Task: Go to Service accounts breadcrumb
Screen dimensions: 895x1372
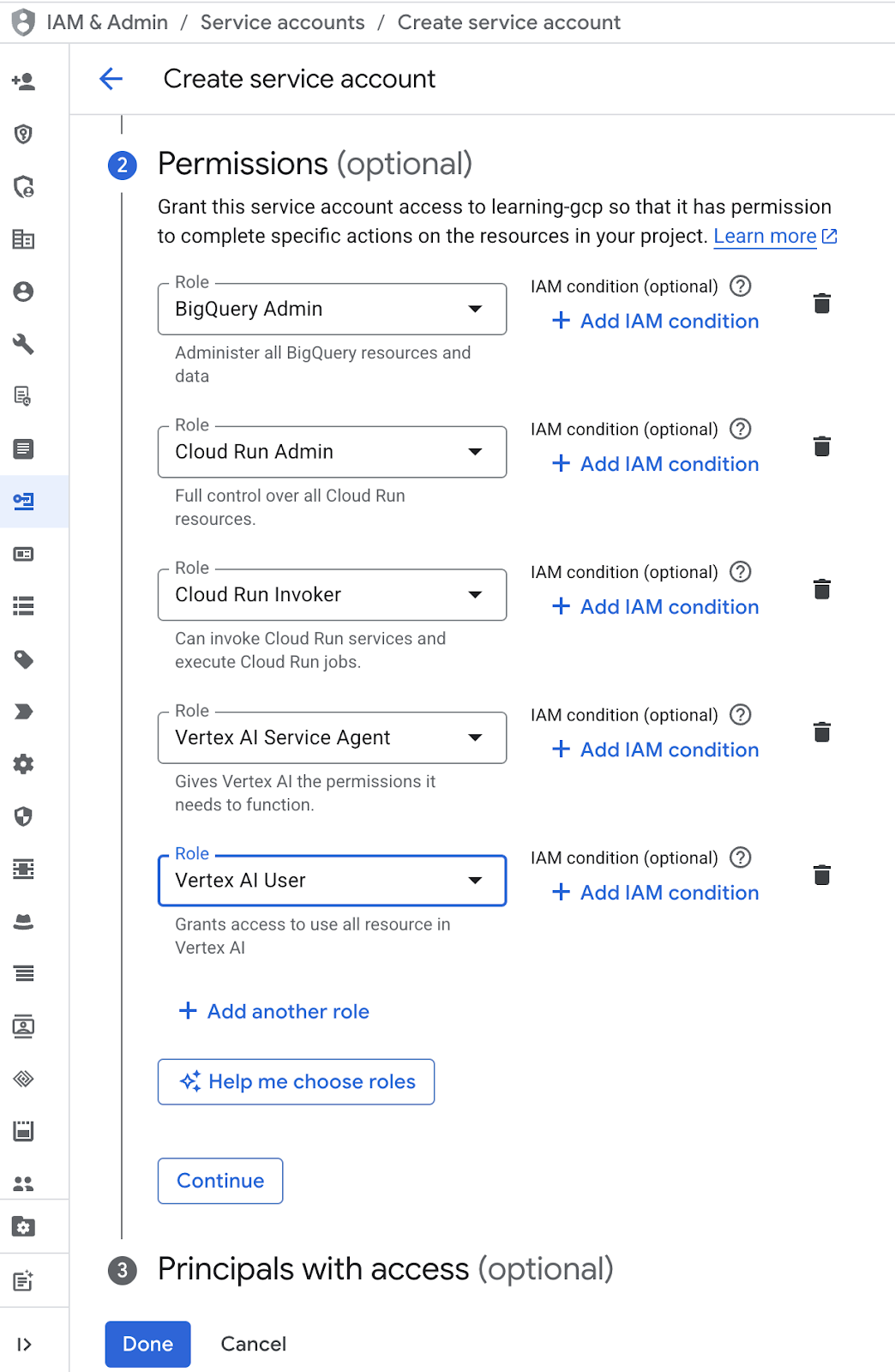Action: [x=282, y=22]
